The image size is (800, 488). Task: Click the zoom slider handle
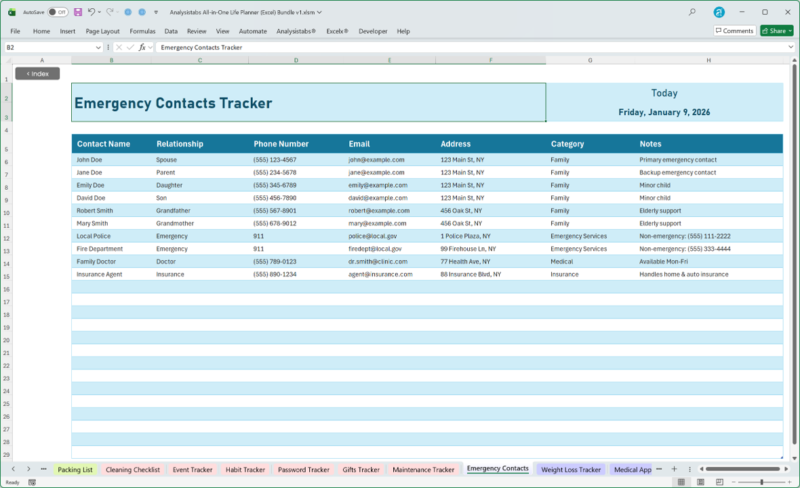pos(762,482)
